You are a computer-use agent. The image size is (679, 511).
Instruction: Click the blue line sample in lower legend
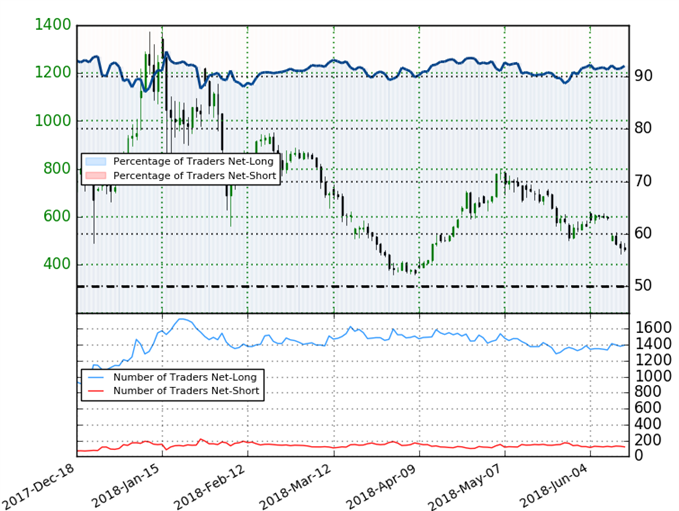coord(96,377)
